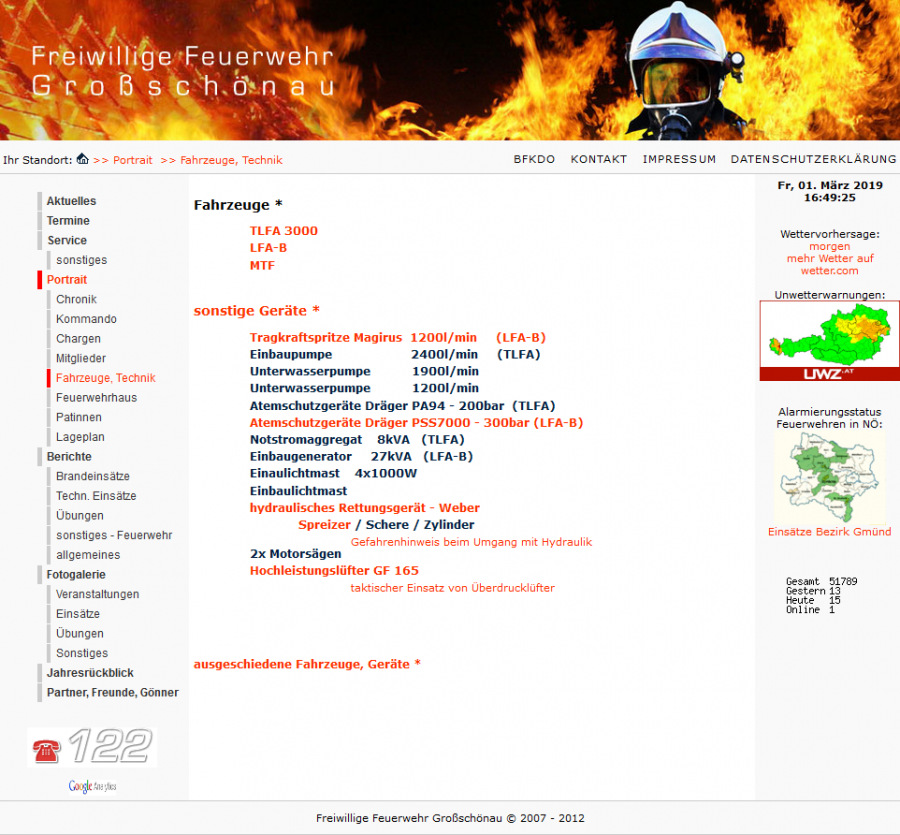Open the Chronik sidebar entry
Viewport: 900px width, 835px height.
76,299
